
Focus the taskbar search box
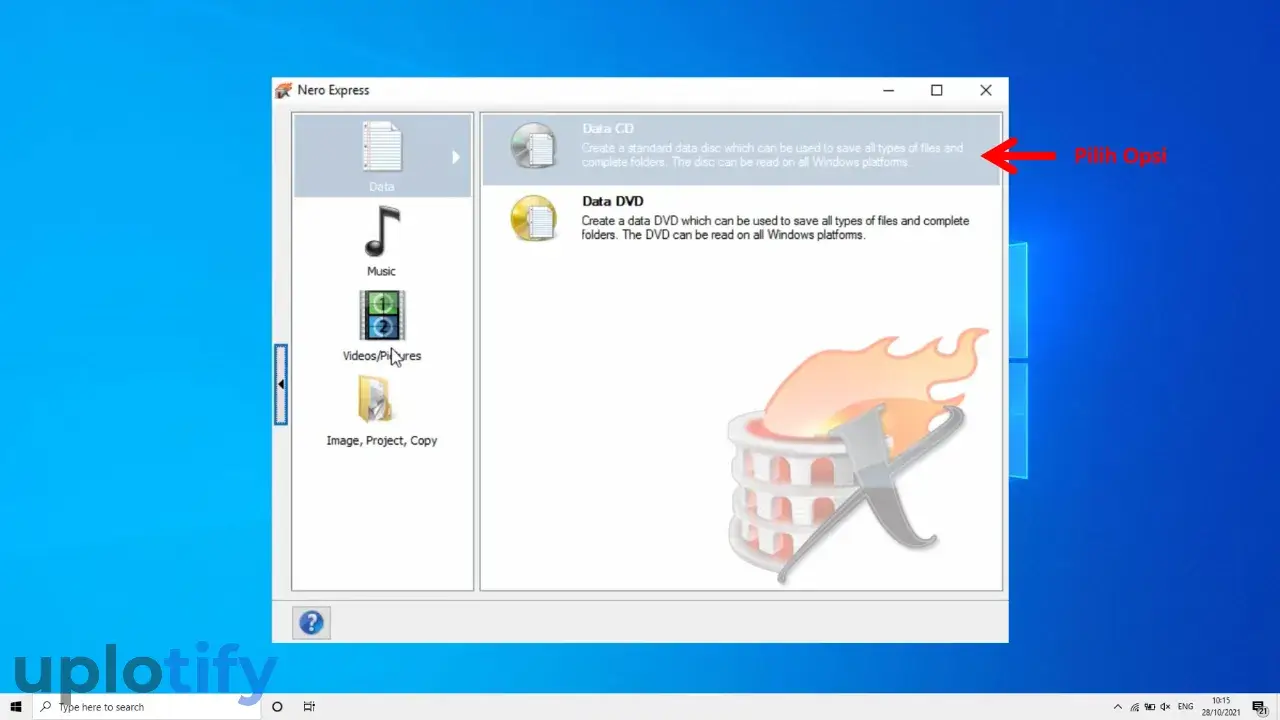coord(147,707)
